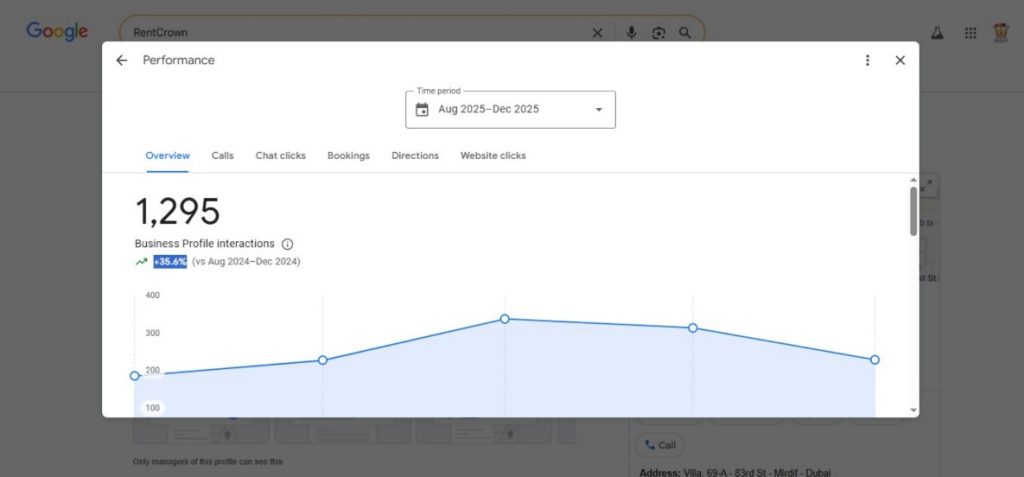1024x477 pixels.
Task: Click the info icon beside Business Profile interactions
Action: click(287, 244)
